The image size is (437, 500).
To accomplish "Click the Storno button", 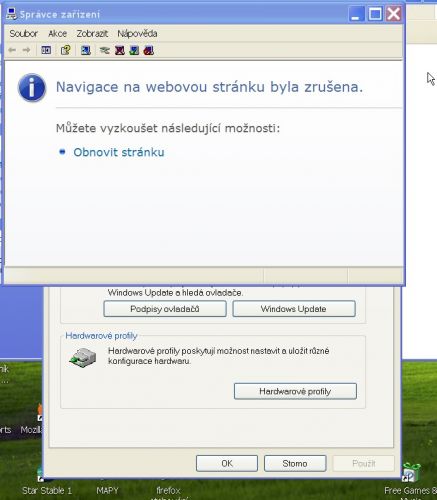I will pos(295,464).
